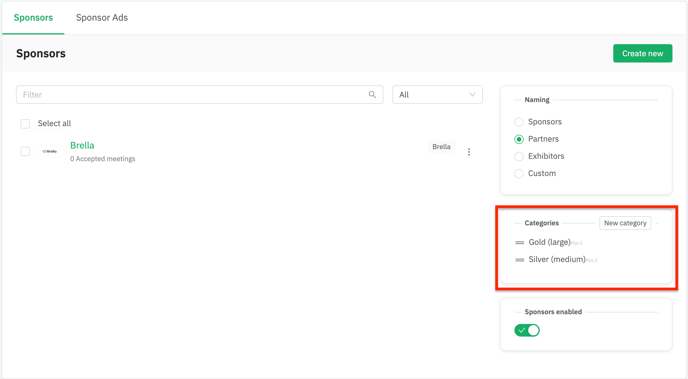688x379 pixels.
Task: Open the three-dot menu for Brella
Action: click(x=469, y=152)
